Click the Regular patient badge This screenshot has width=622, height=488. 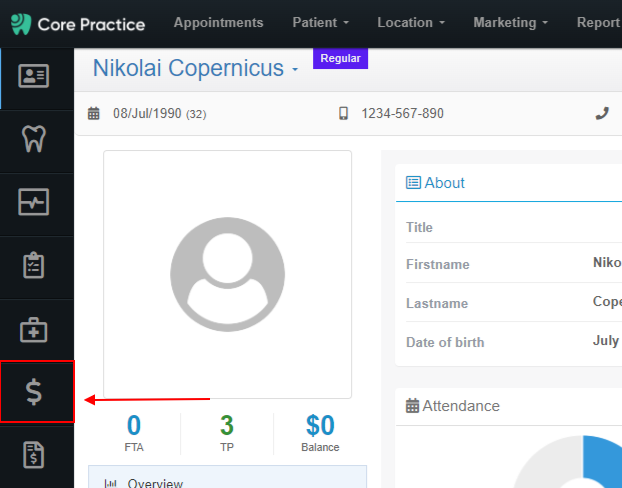click(340, 58)
